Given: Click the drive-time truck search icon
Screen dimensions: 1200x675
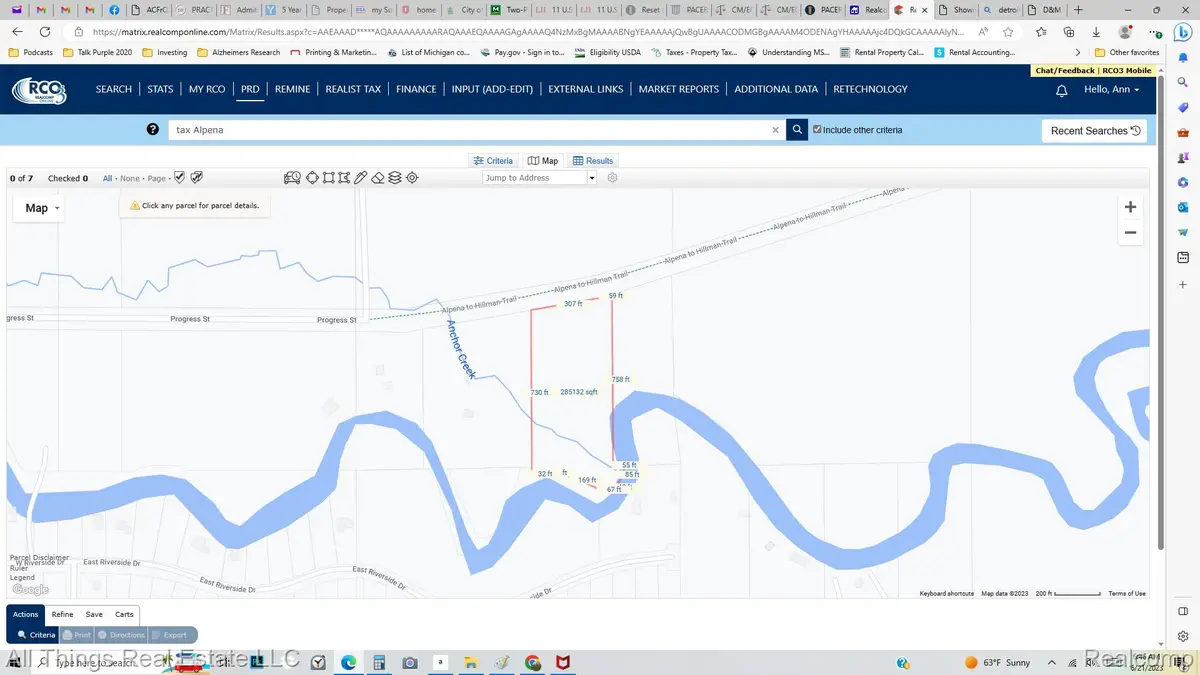Looking at the screenshot, I should (x=292, y=178).
